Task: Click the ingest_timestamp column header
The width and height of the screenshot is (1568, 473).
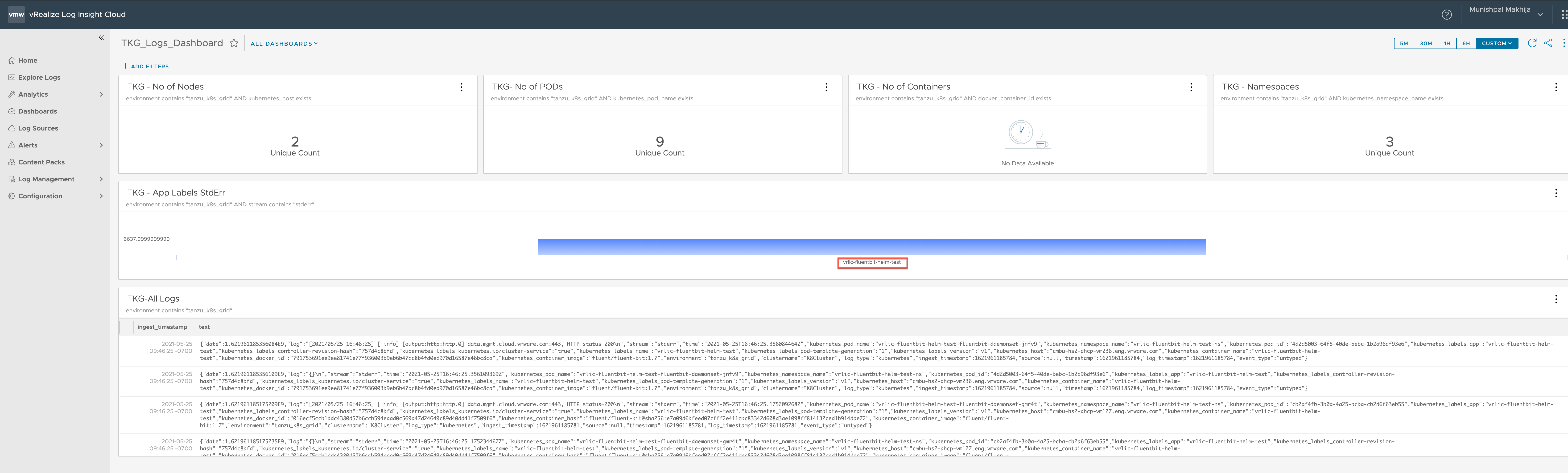Action: [162, 327]
